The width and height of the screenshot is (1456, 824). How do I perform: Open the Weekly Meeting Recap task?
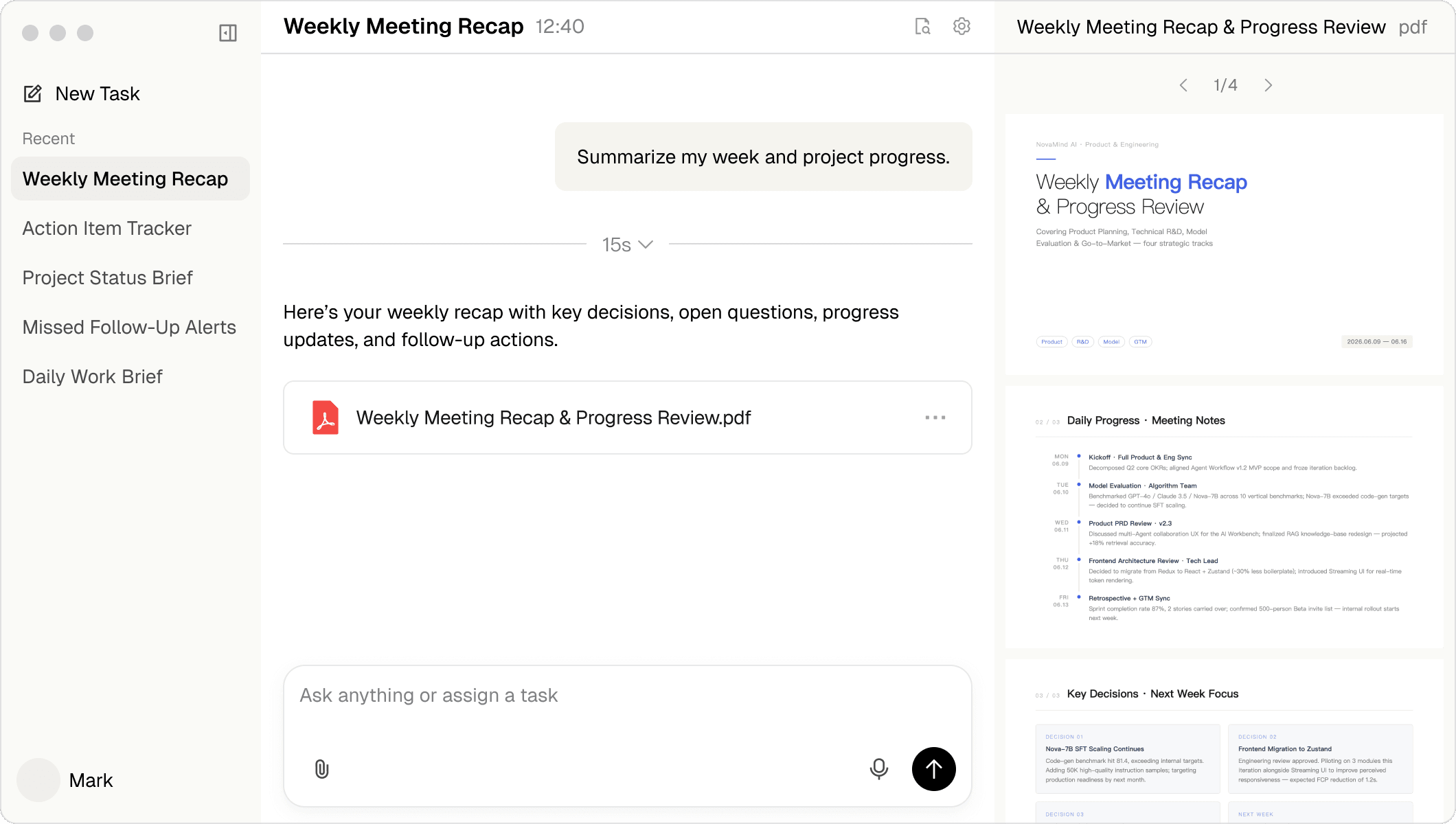pyautogui.click(x=130, y=179)
